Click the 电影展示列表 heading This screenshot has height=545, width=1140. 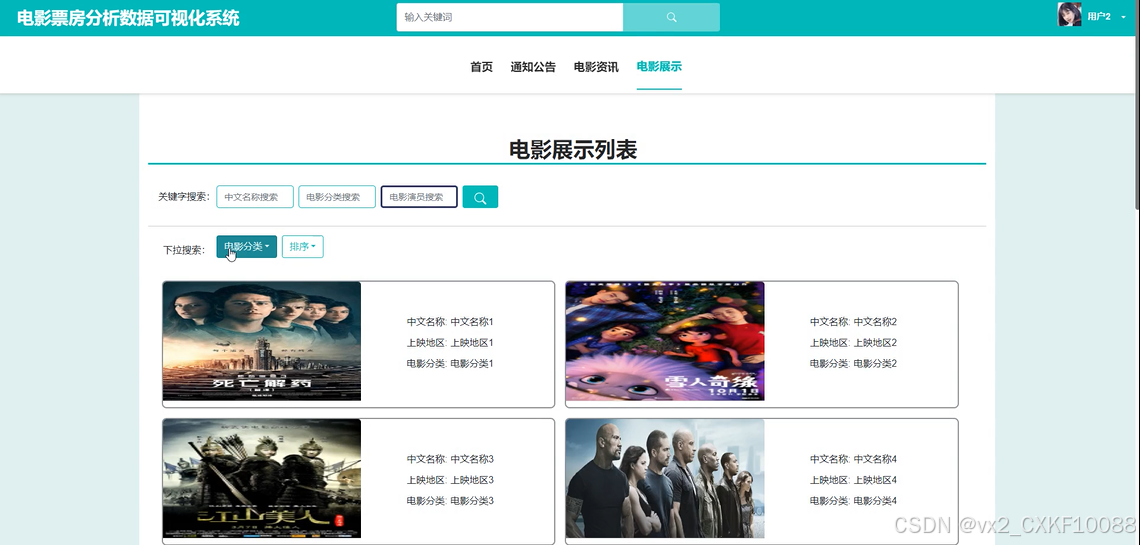click(x=573, y=150)
